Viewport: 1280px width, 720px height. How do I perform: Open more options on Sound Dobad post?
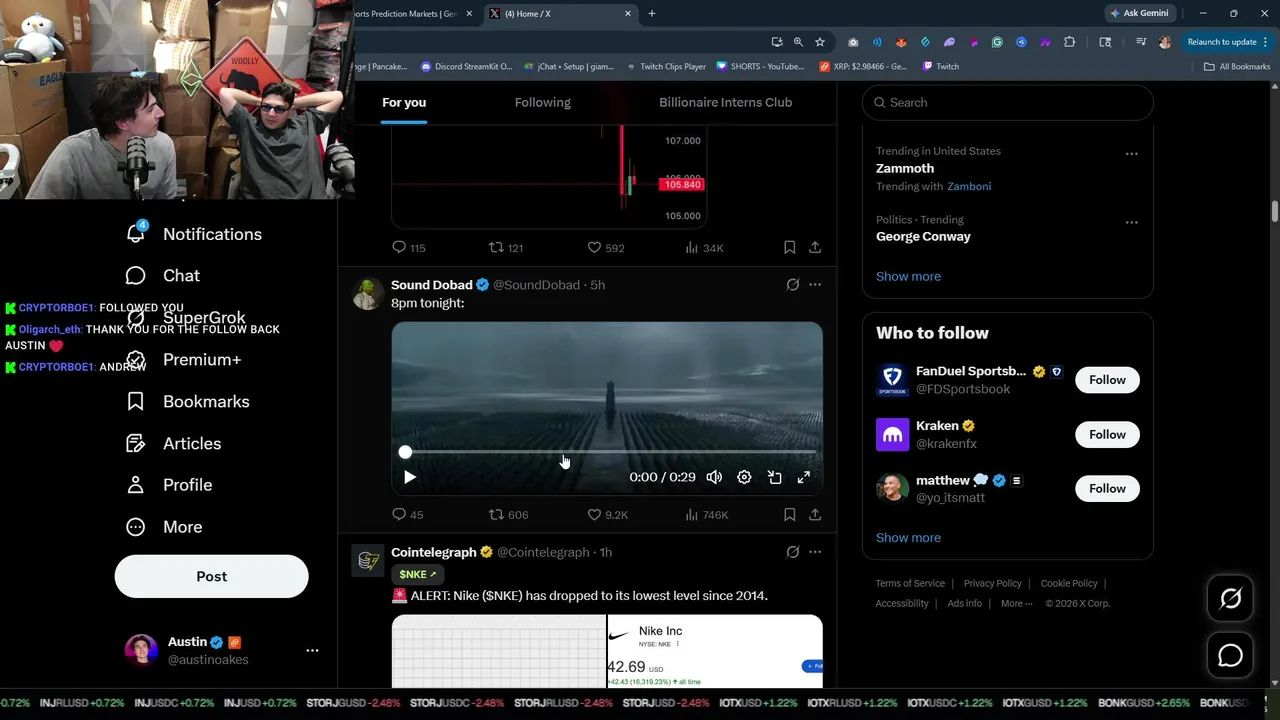pos(815,285)
